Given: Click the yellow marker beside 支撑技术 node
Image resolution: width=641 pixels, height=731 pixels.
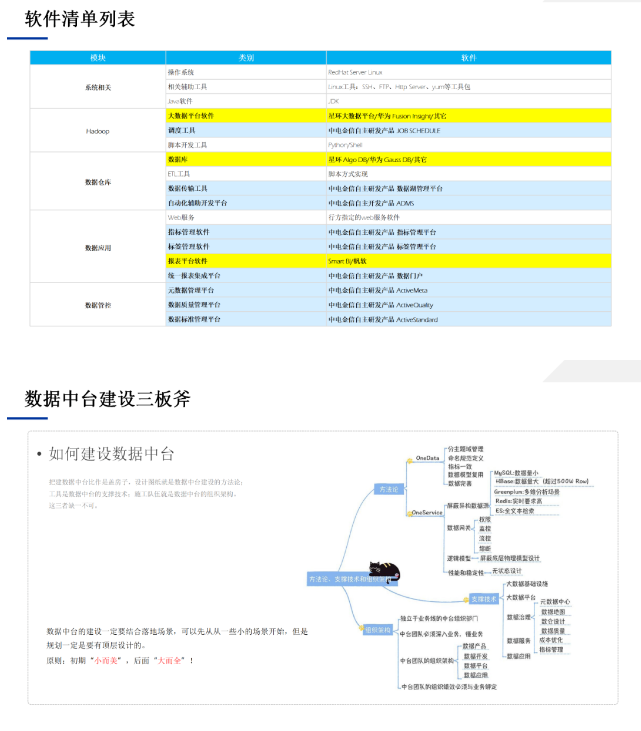Looking at the screenshot, I should coord(466,600).
